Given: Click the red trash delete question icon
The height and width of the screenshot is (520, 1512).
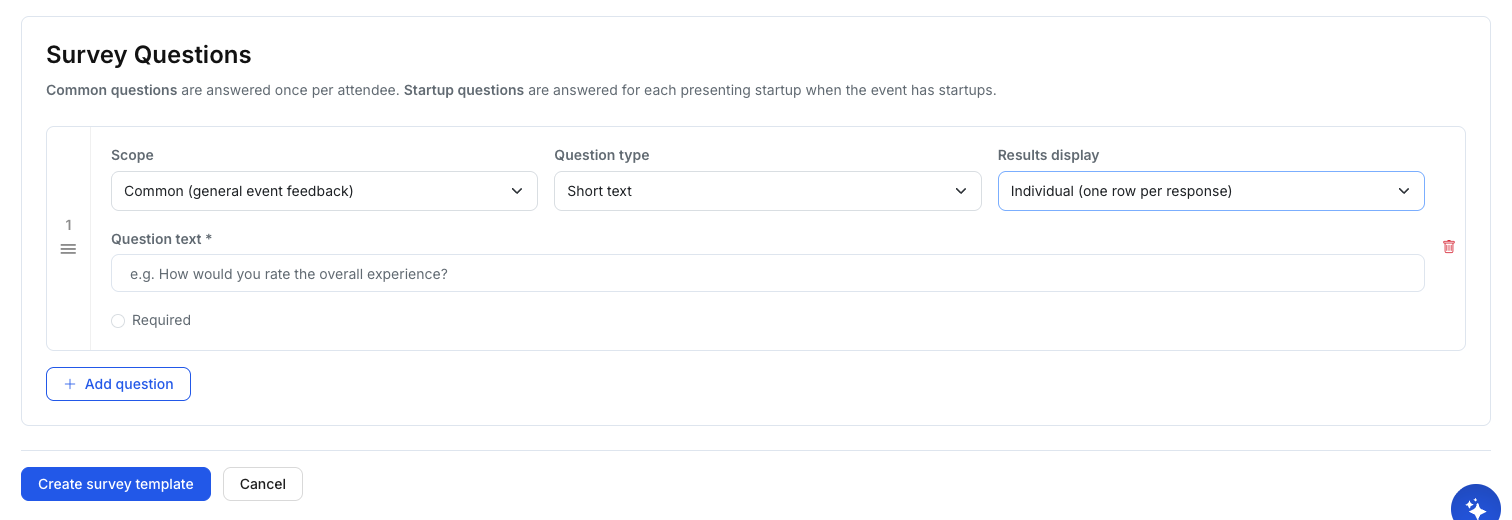Looking at the screenshot, I should [x=1449, y=246].
